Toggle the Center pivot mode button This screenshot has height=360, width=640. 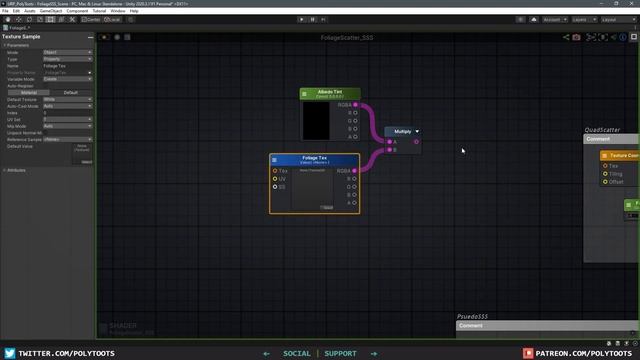click(91, 20)
